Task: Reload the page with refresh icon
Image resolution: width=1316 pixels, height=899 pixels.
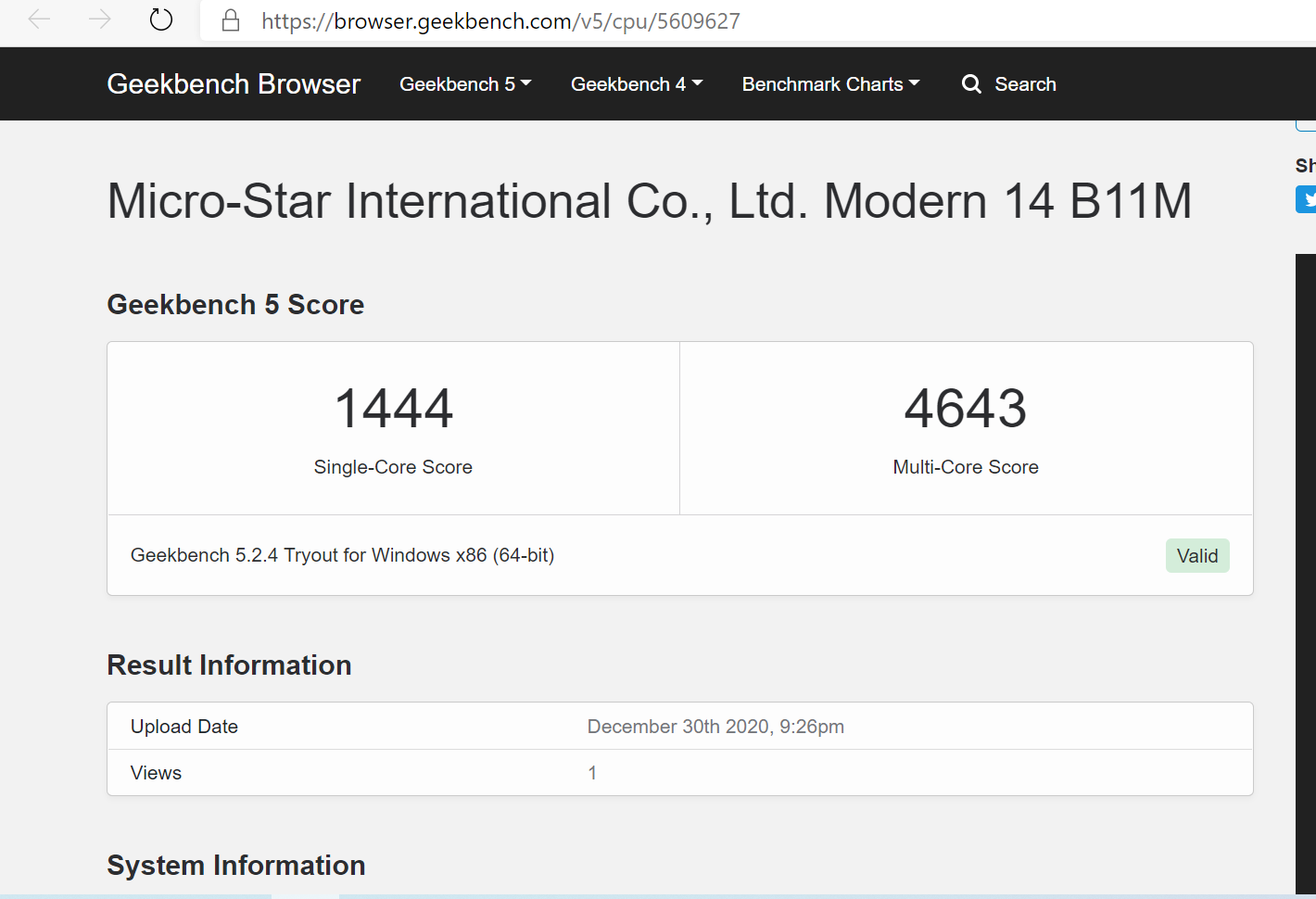Action: pos(161,19)
